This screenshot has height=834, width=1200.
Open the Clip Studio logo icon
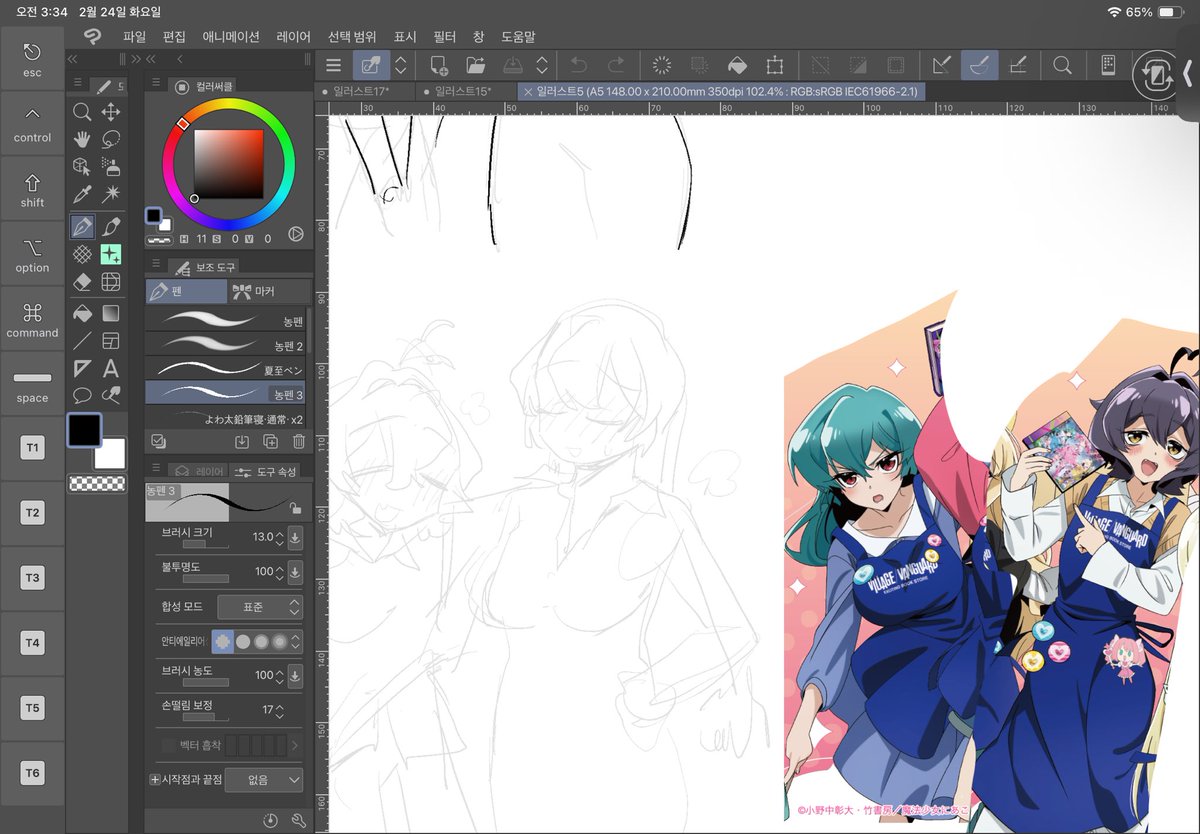(x=92, y=36)
